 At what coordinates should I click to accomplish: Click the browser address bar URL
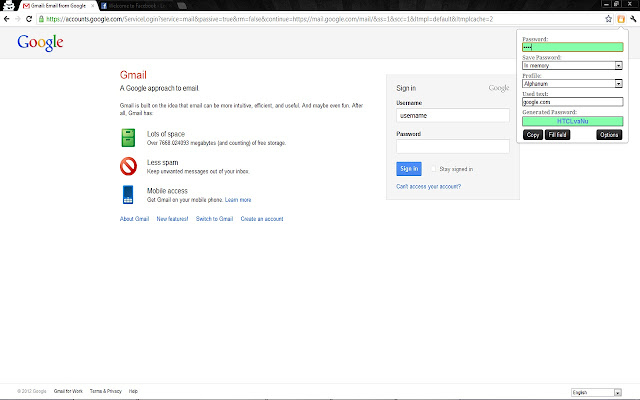tap(269, 19)
